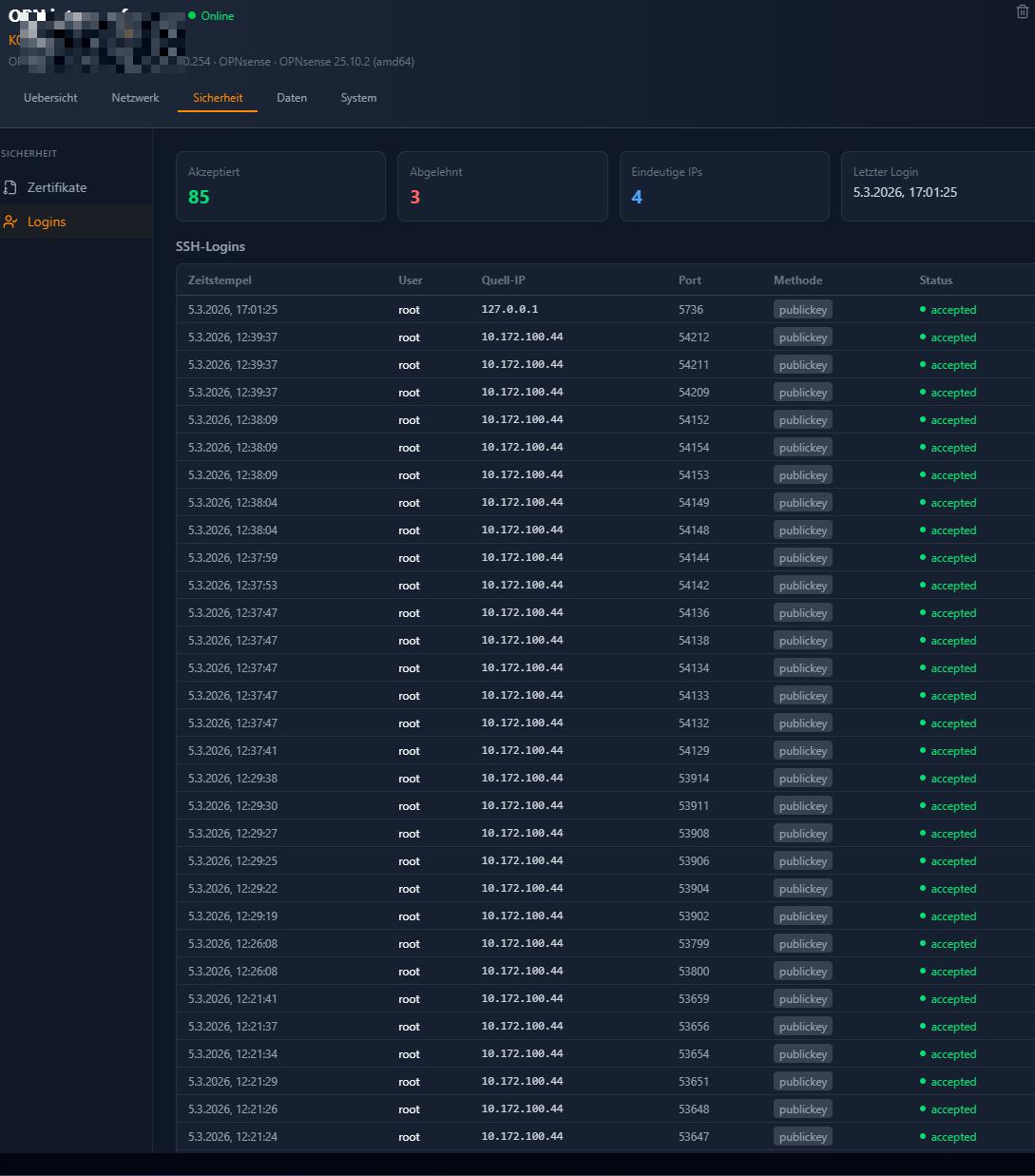
Task: Click the Abgelehnt 3 stat card
Action: (x=502, y=186)
